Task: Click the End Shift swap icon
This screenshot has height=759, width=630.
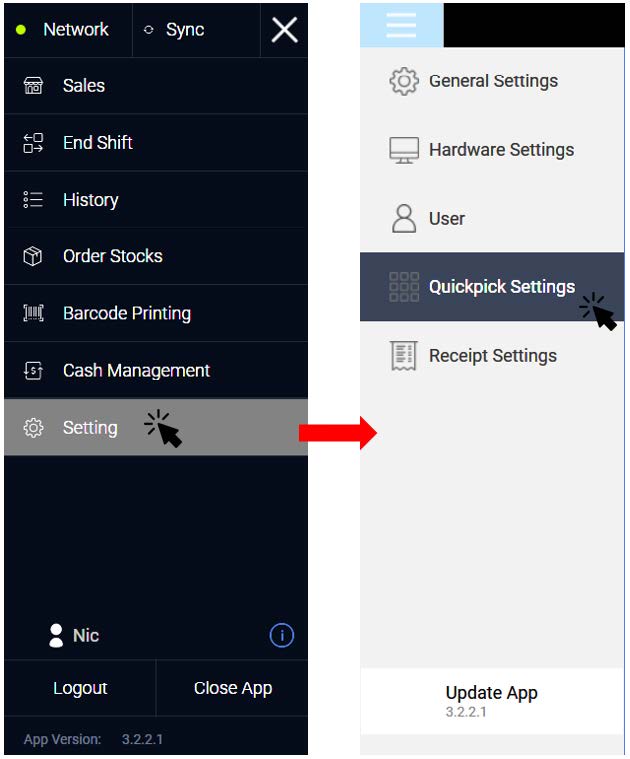Action: [x=33, y=143]
